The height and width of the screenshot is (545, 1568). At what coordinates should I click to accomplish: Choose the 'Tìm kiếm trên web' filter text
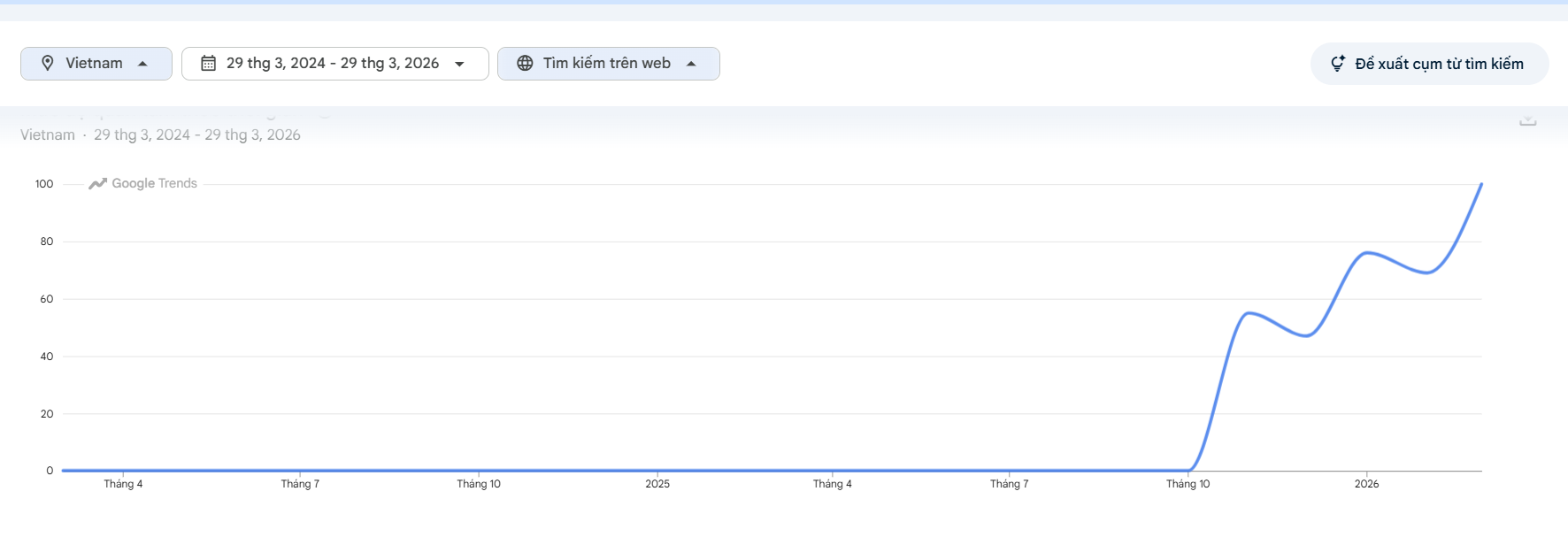click(x=607, y=64)
